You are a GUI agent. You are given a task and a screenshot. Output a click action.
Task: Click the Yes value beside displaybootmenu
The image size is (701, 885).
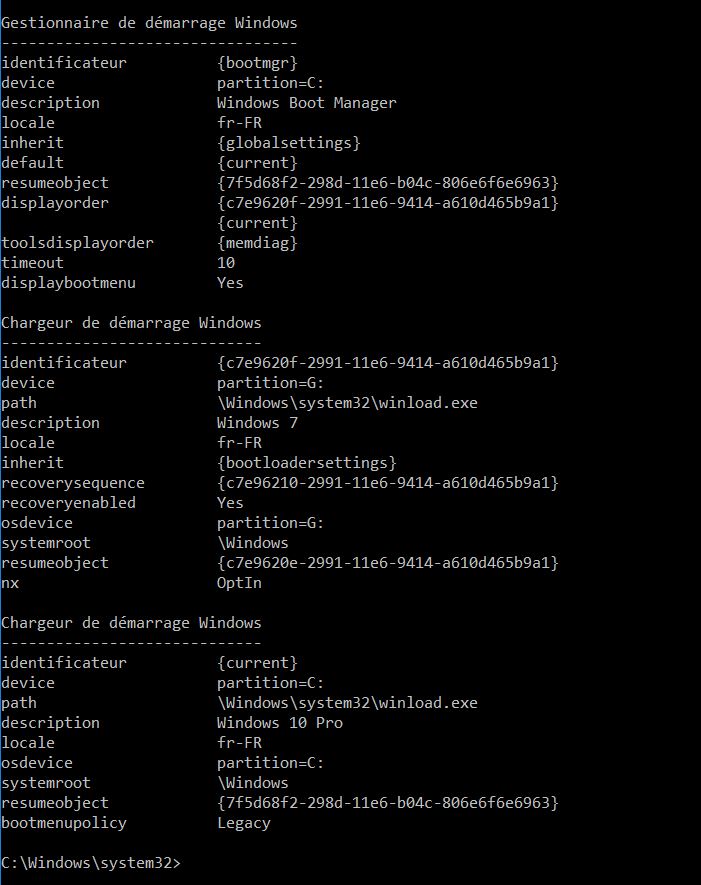230,283
